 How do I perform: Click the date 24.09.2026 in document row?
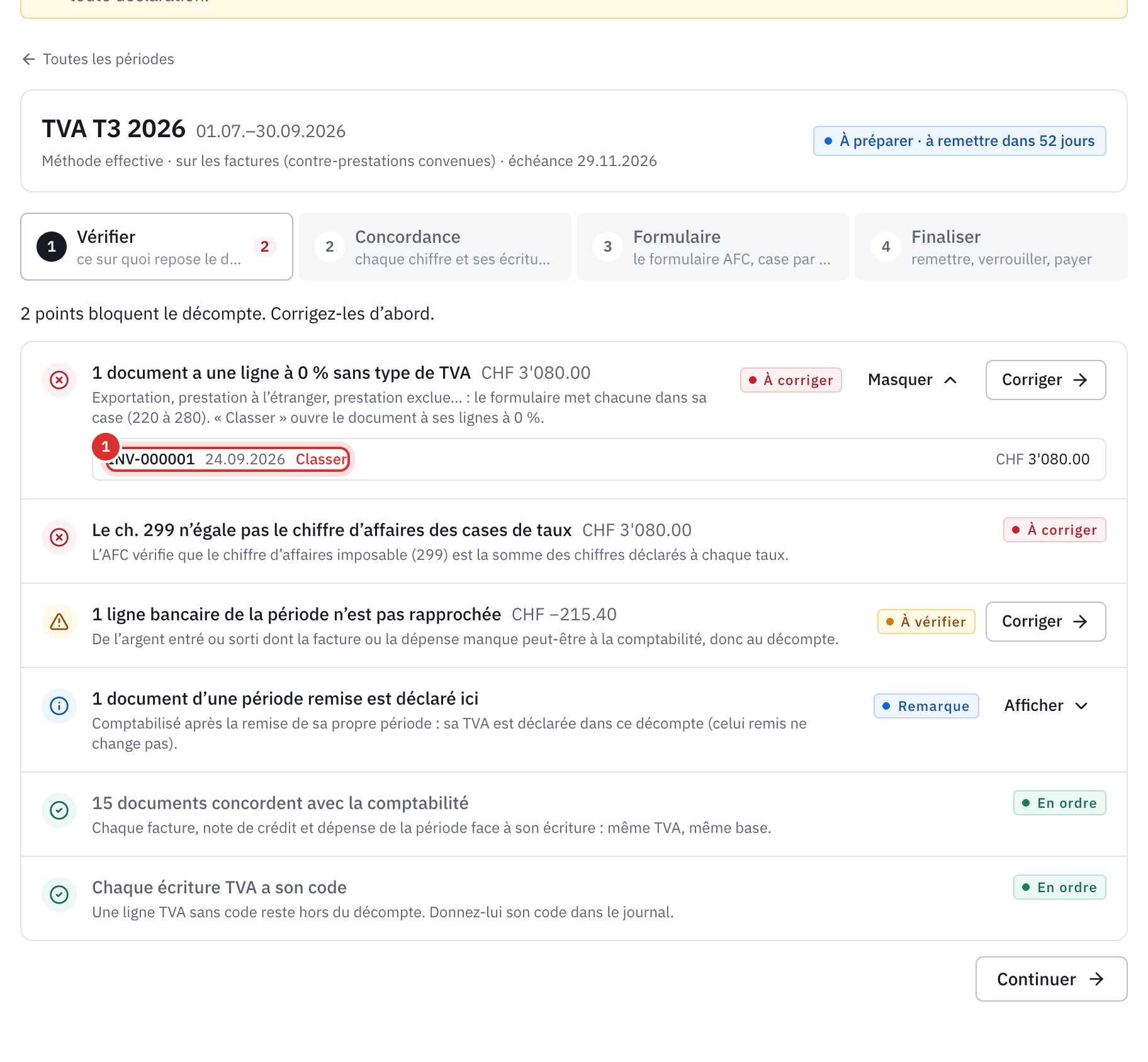(245, 459)
